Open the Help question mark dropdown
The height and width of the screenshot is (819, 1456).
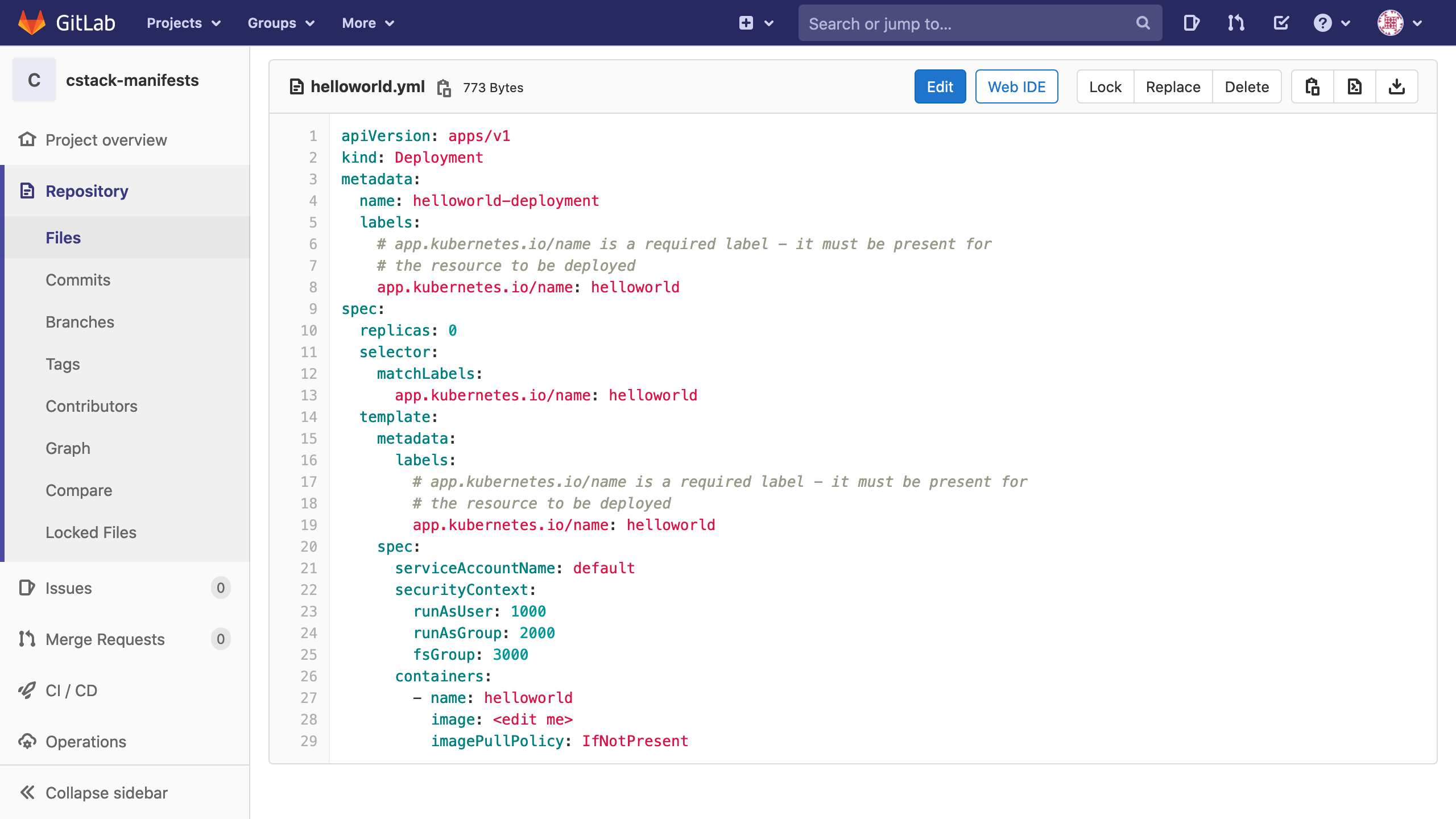(x=1331, y=23)
